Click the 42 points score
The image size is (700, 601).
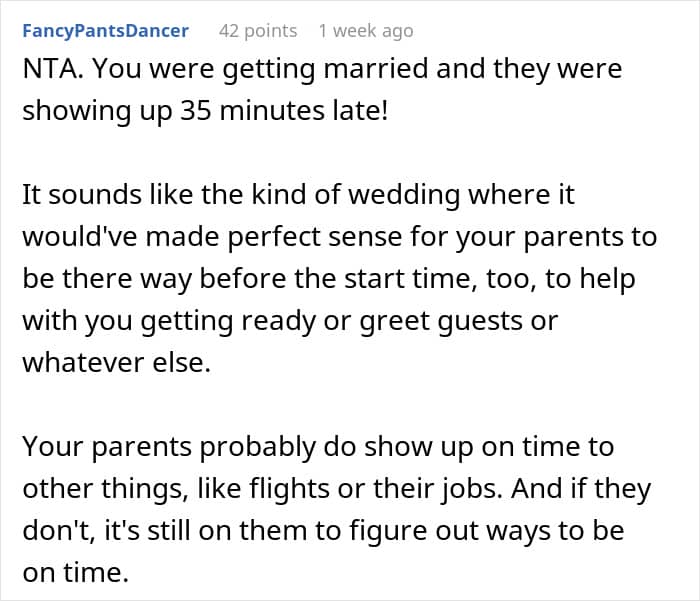[258, 31]
